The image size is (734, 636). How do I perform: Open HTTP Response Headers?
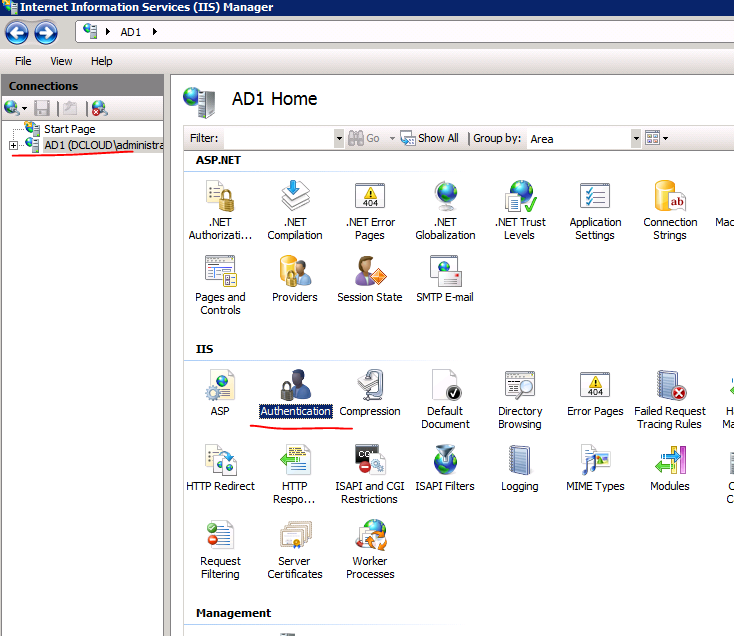tap(295, 474)
